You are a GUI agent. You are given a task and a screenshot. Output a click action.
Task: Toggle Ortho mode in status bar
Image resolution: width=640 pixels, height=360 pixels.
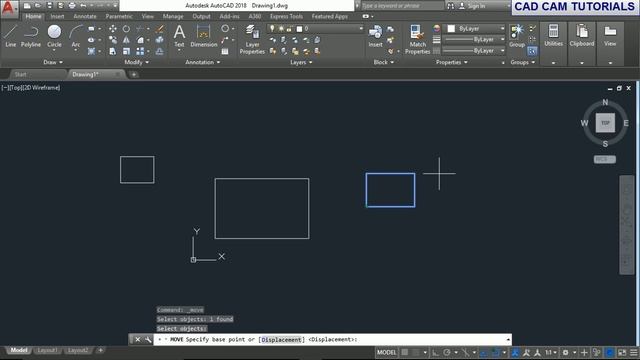pos(436,352)
